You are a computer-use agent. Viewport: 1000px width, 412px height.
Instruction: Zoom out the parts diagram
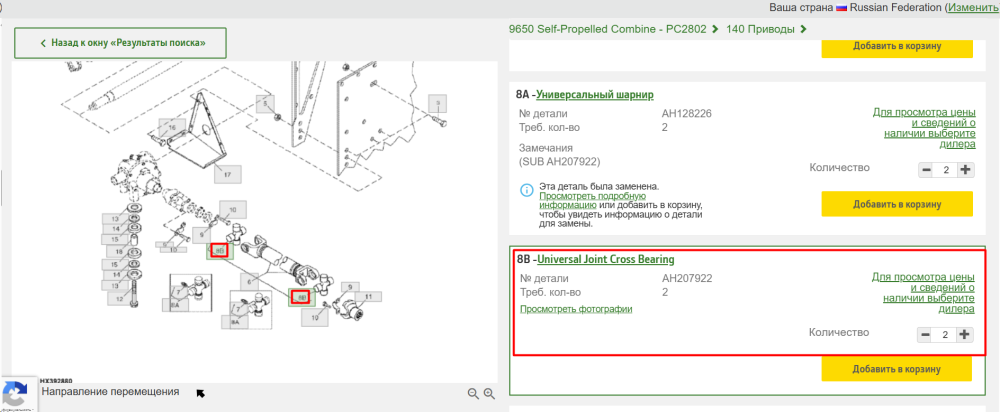[473, 394]
